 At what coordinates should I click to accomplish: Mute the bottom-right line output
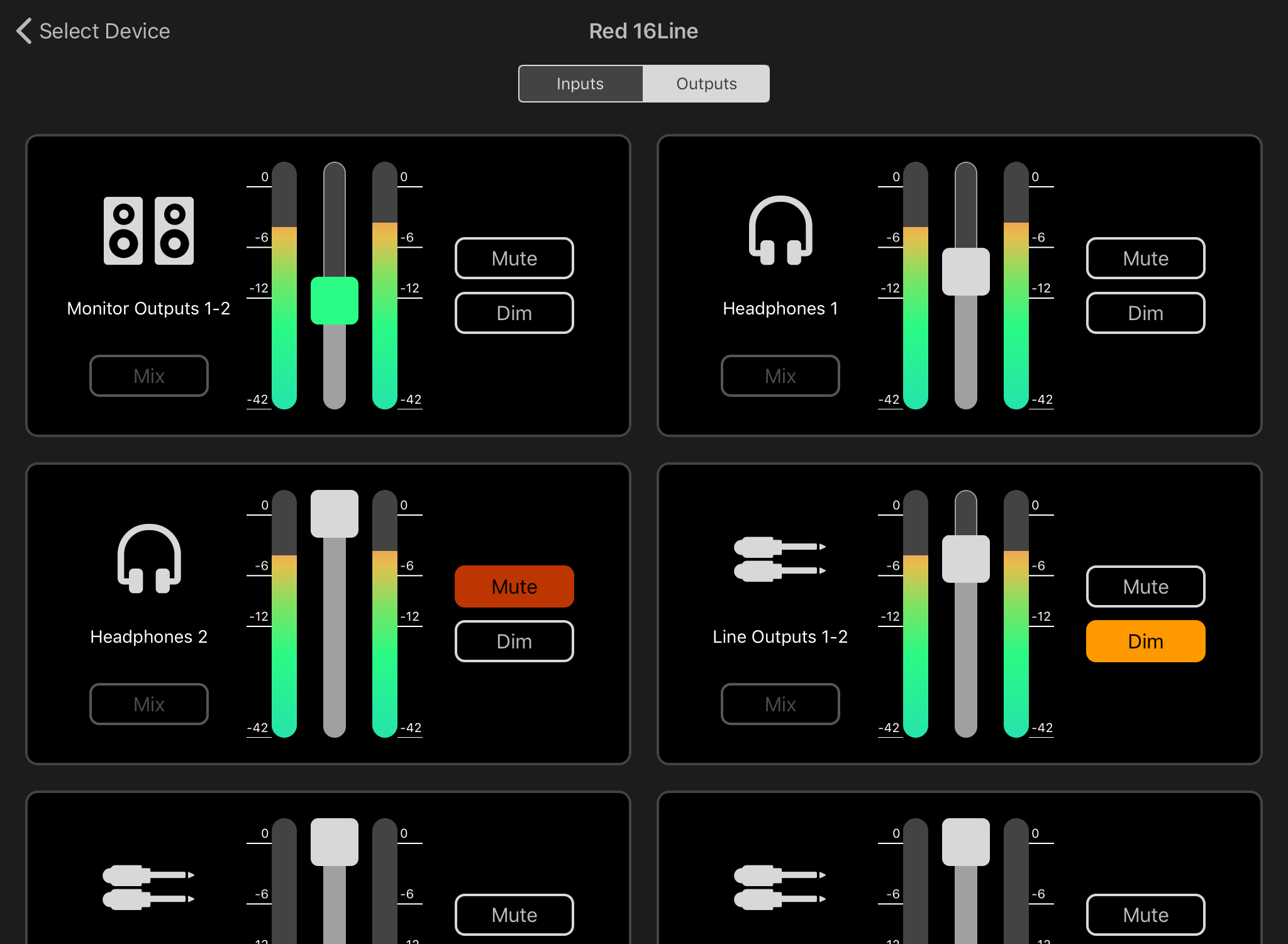1146,914
